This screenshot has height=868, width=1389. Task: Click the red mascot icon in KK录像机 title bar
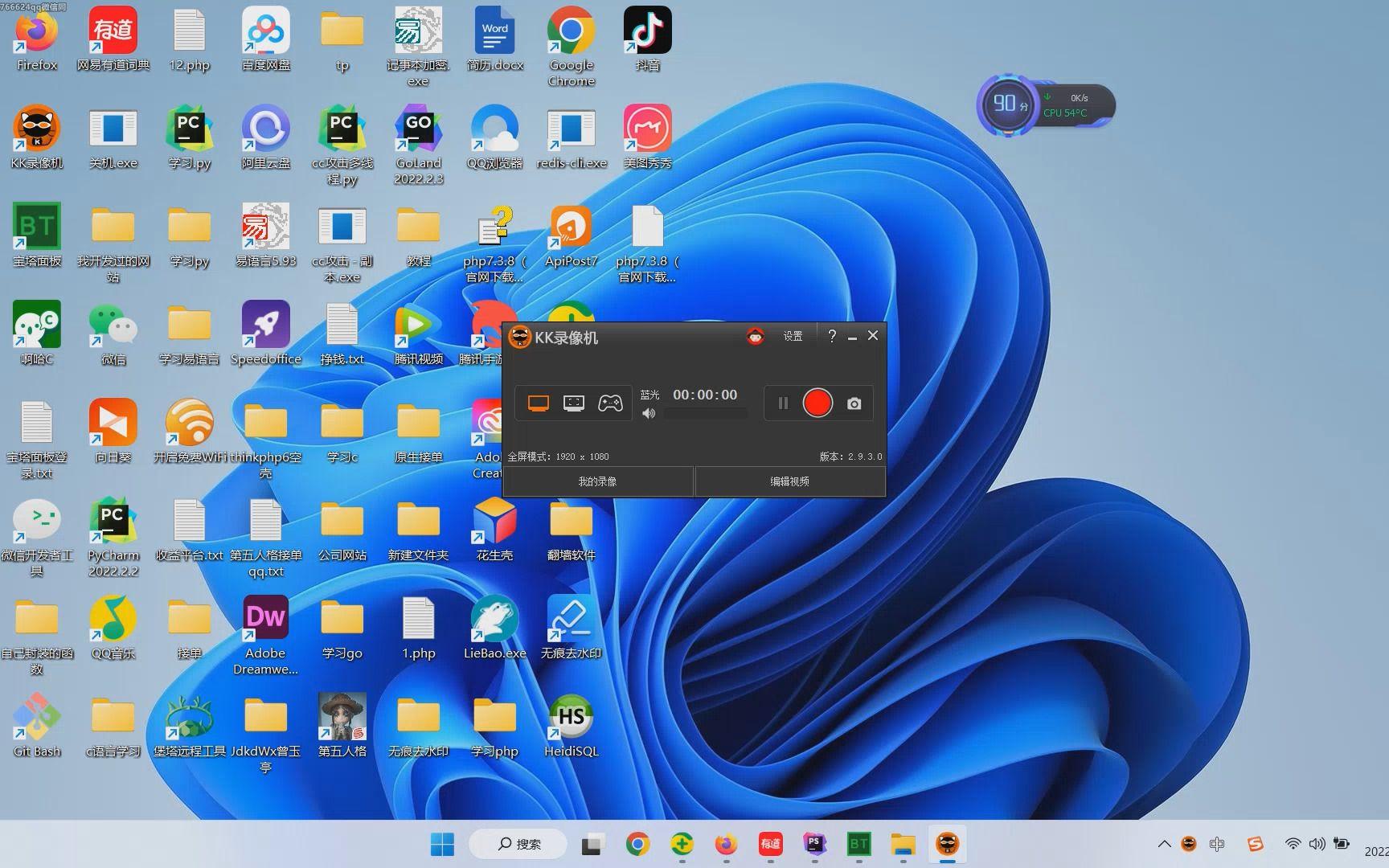(x=756, y=336)
